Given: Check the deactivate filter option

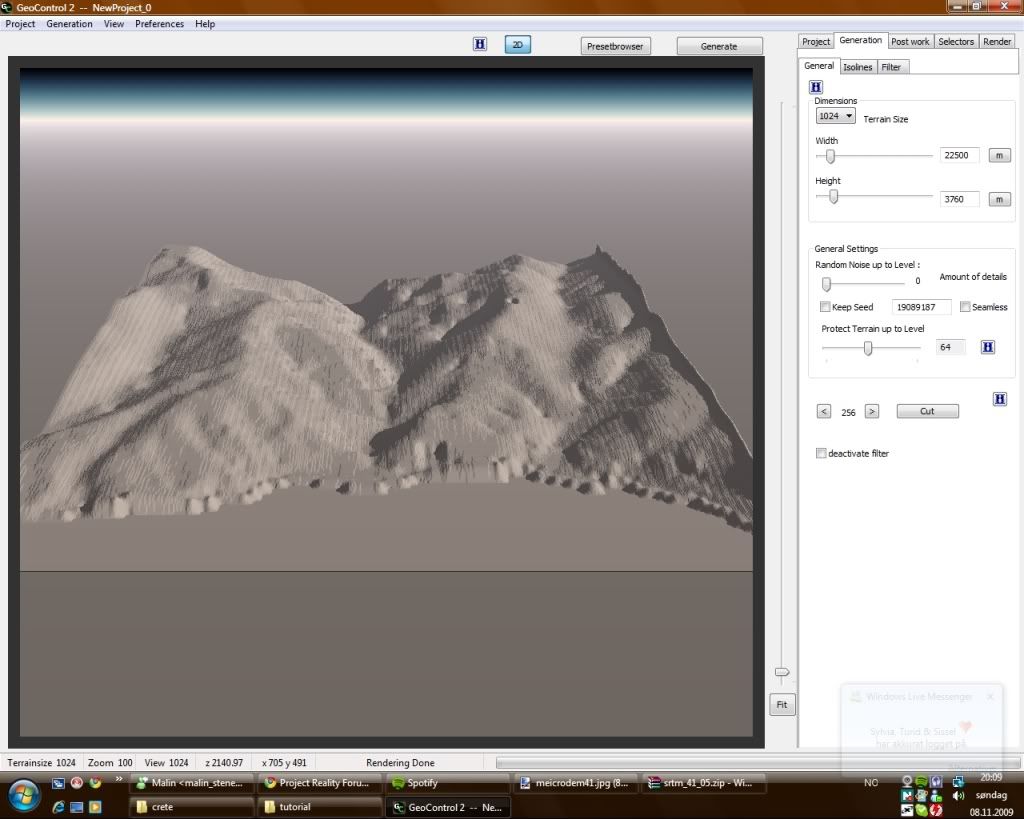Looking at the screenshot, I should pyautogui.click(x=821, y=454).
